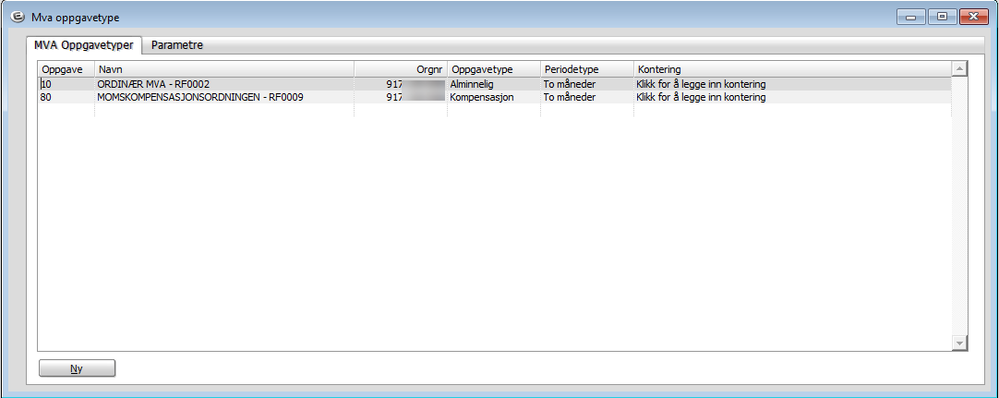Click 'To måneder' in ORDINÆR MVA row
This screenshot has width=999, height=398.
[587, 84]
